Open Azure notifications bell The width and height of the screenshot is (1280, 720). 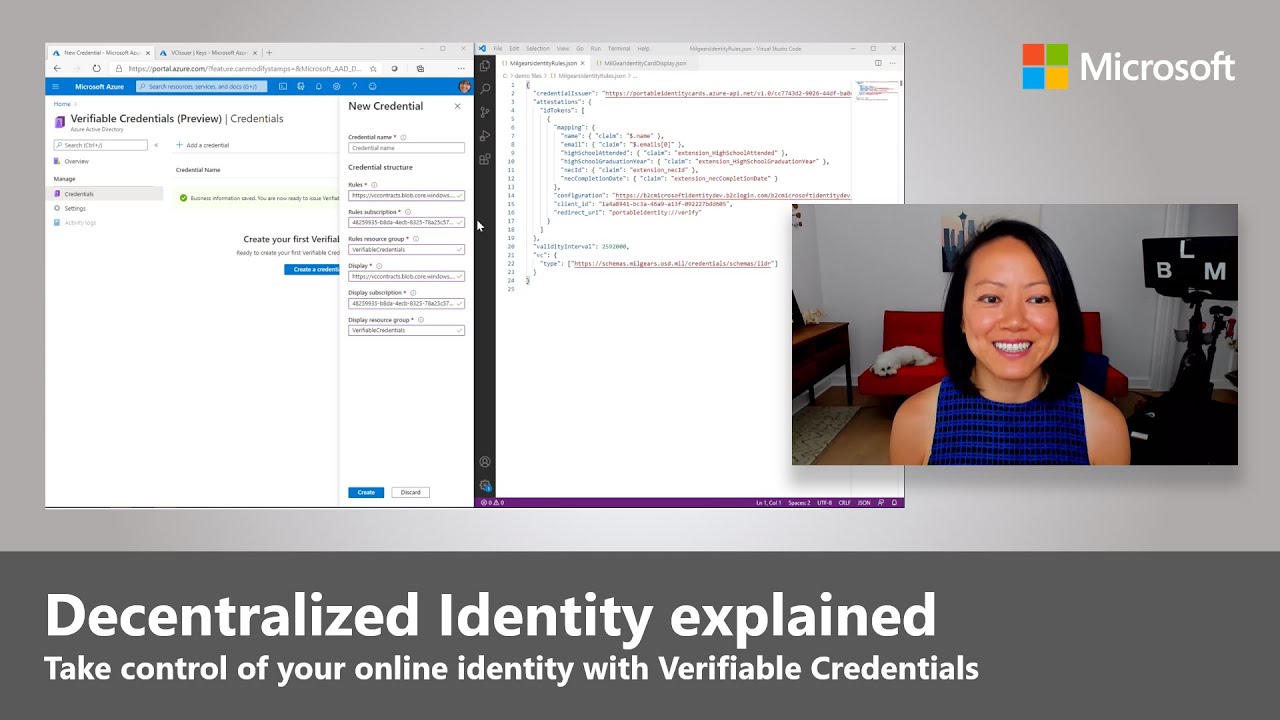click(318, 87)
